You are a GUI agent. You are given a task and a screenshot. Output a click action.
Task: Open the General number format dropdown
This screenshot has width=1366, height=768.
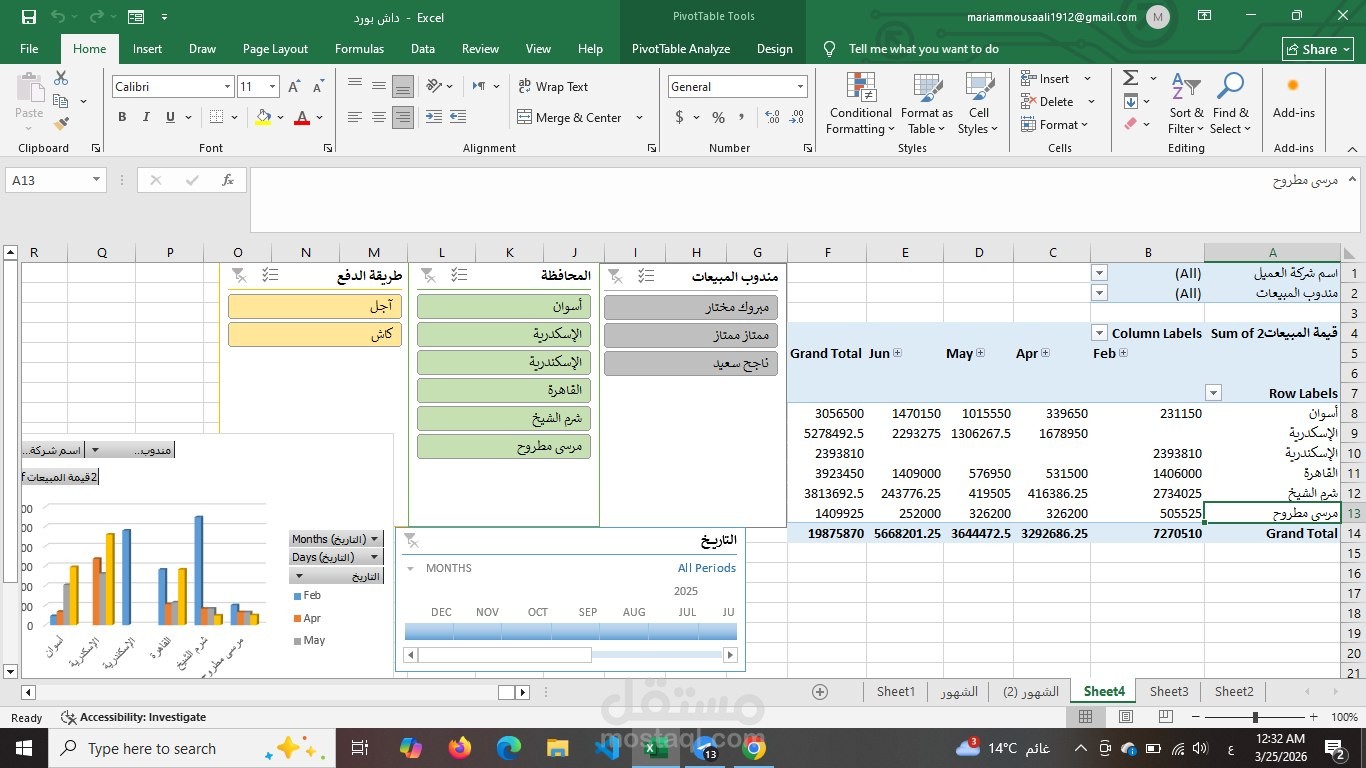(x=800, y=87)
